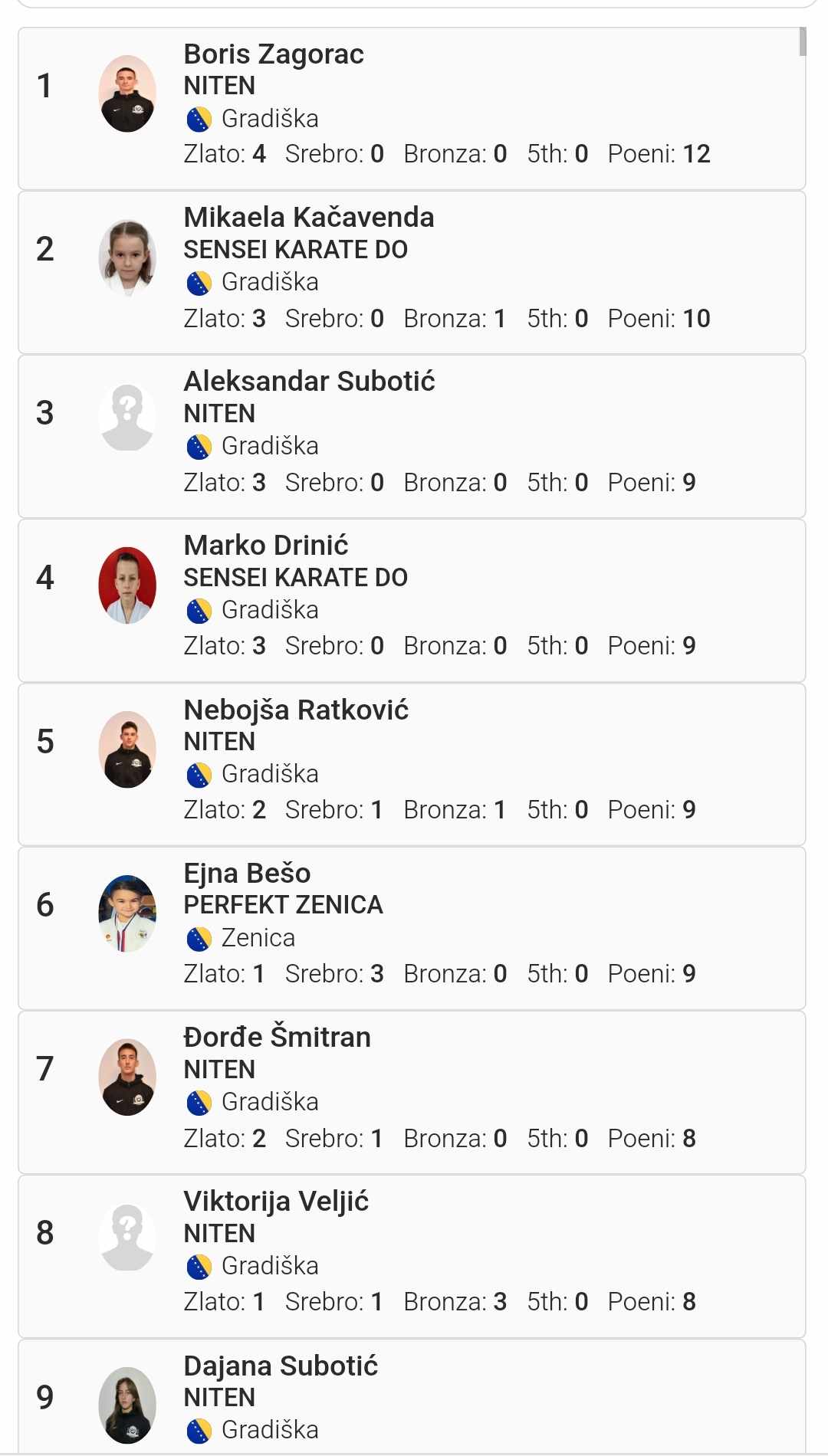Click Viktorija Veljić's placeholder avatar icon
Viewport: 828px width, 1456px height.
coord(127,1238)
